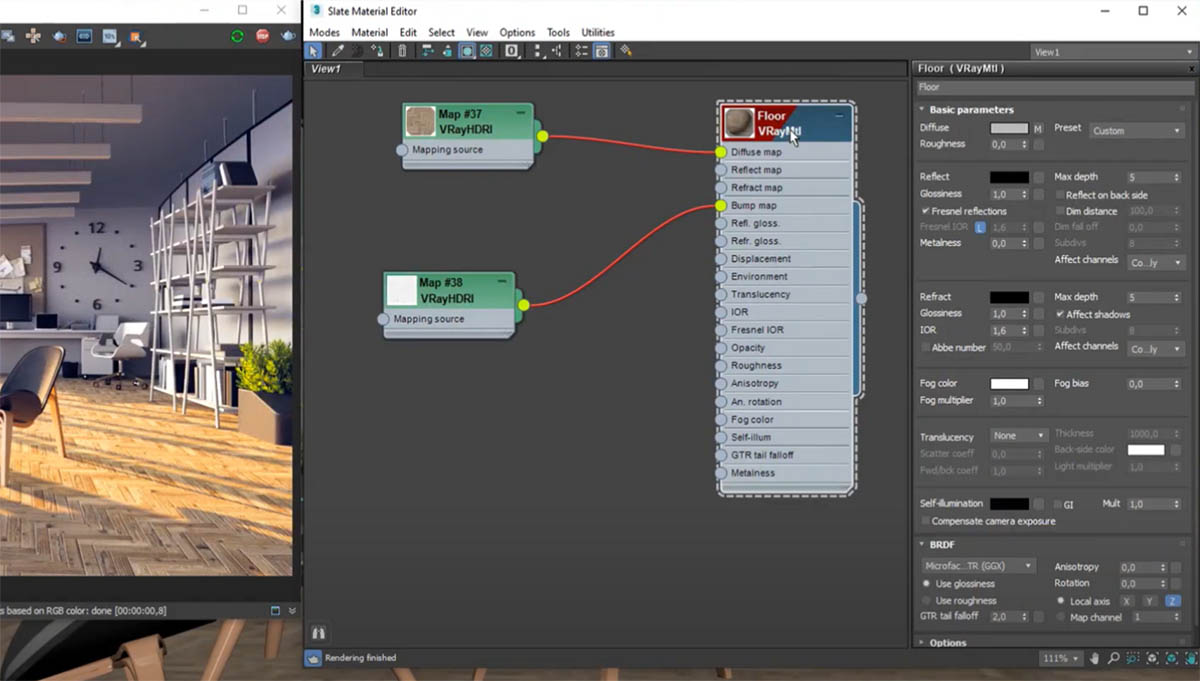Click the Z local axis button
Image resolution: width=1200 pixels, height=681 pixels.
(1172, 601)
